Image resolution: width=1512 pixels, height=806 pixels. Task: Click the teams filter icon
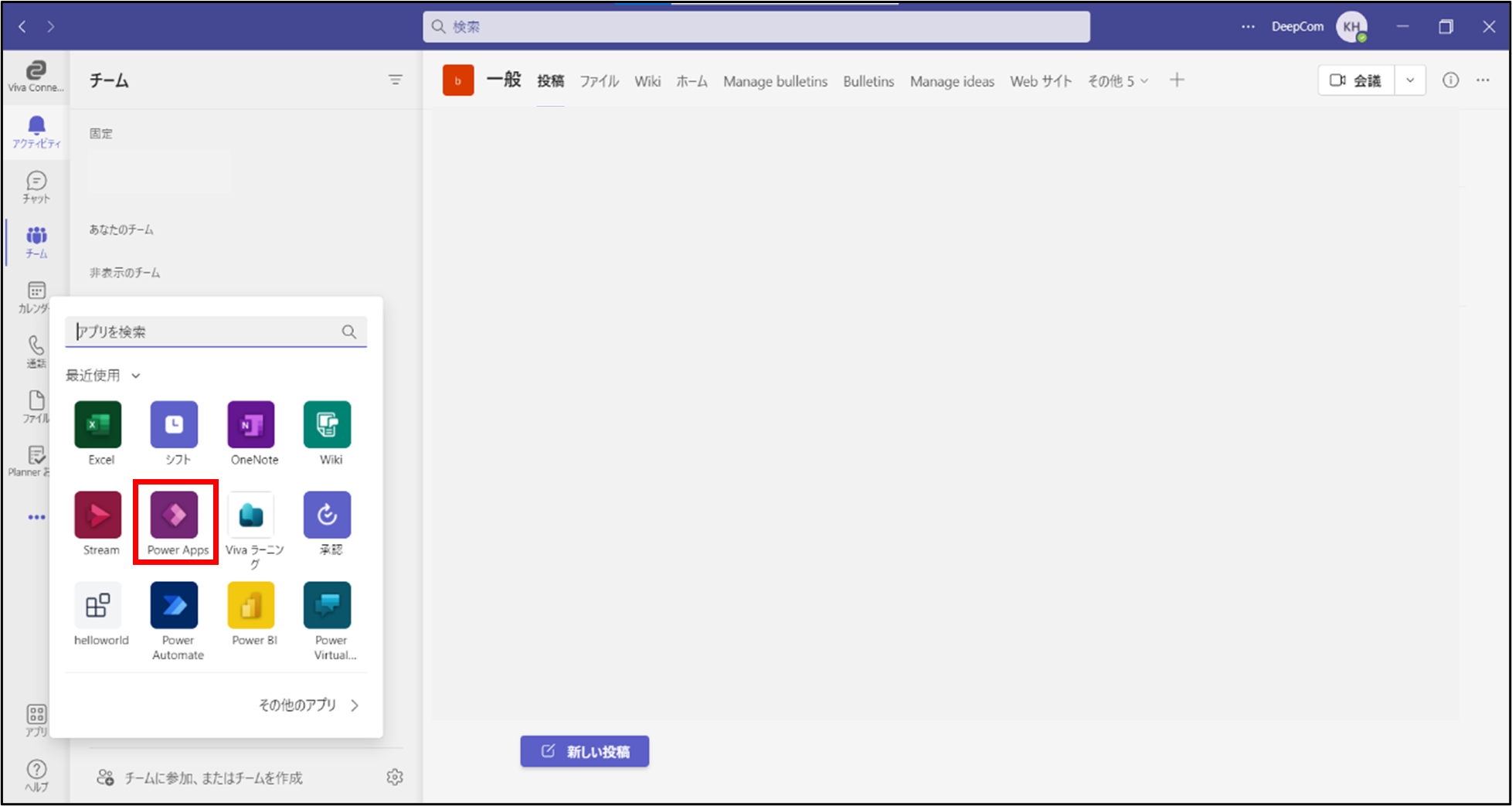(x=395, y=80)
